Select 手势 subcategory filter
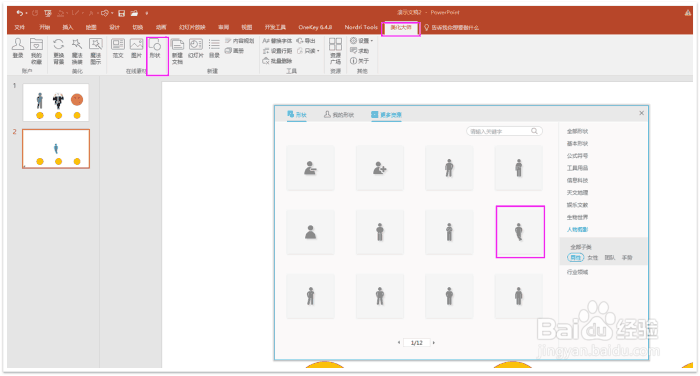700x376 pixels. (x=627, y=258)
